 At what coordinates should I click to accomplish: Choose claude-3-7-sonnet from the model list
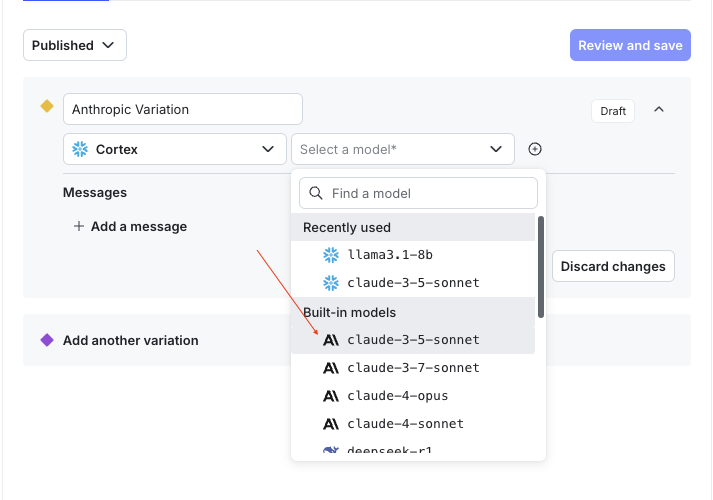413,368
